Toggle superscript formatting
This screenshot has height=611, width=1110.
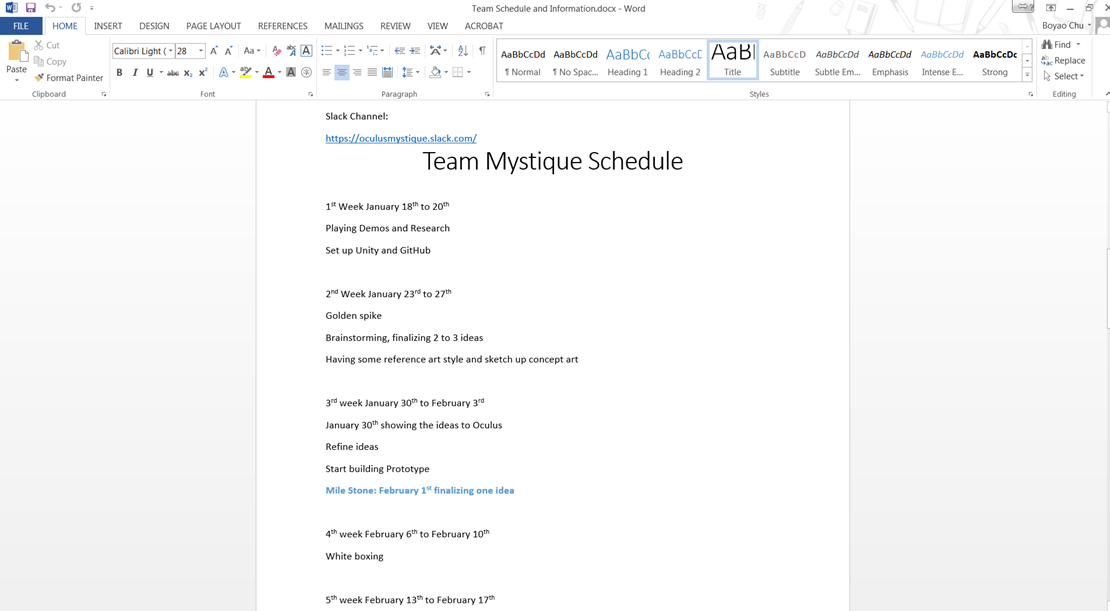(203, 72)
